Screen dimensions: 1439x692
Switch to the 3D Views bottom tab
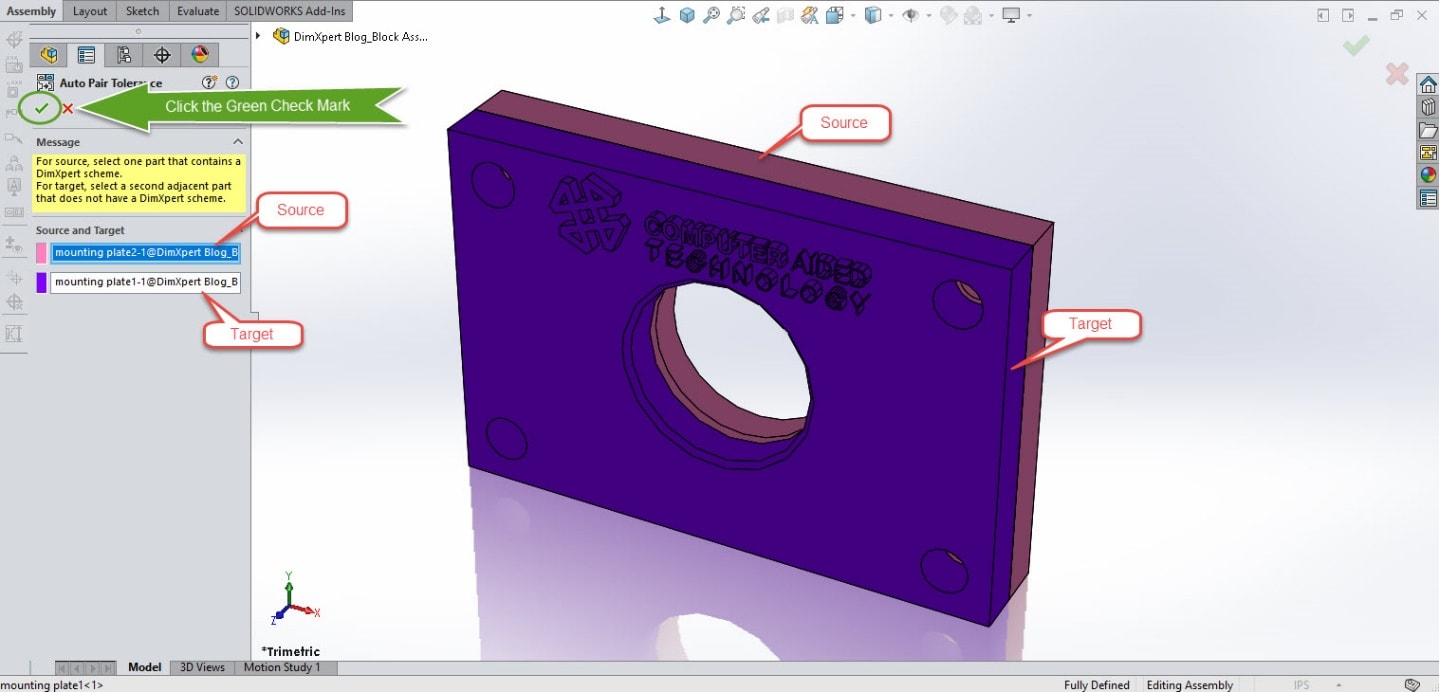(203, 667)
